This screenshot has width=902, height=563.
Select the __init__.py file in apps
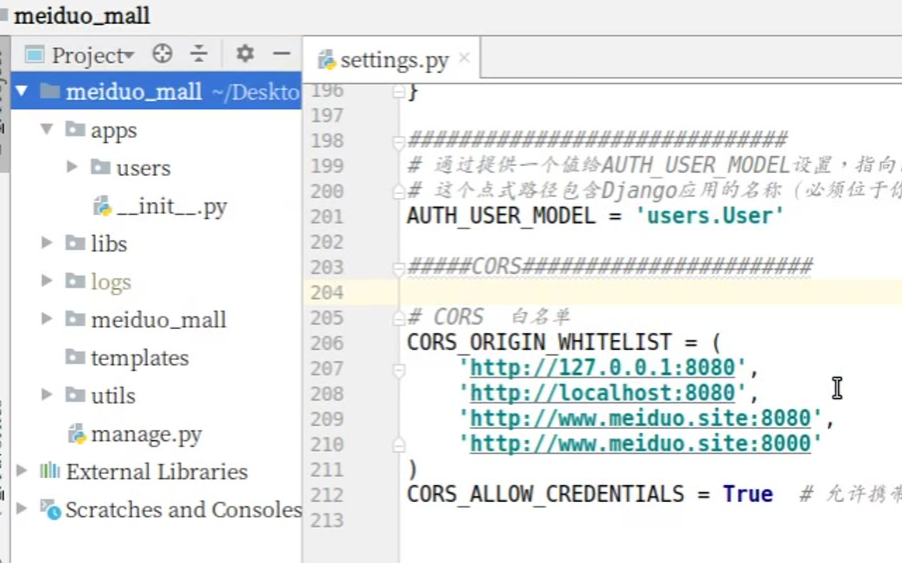(171, 207)
